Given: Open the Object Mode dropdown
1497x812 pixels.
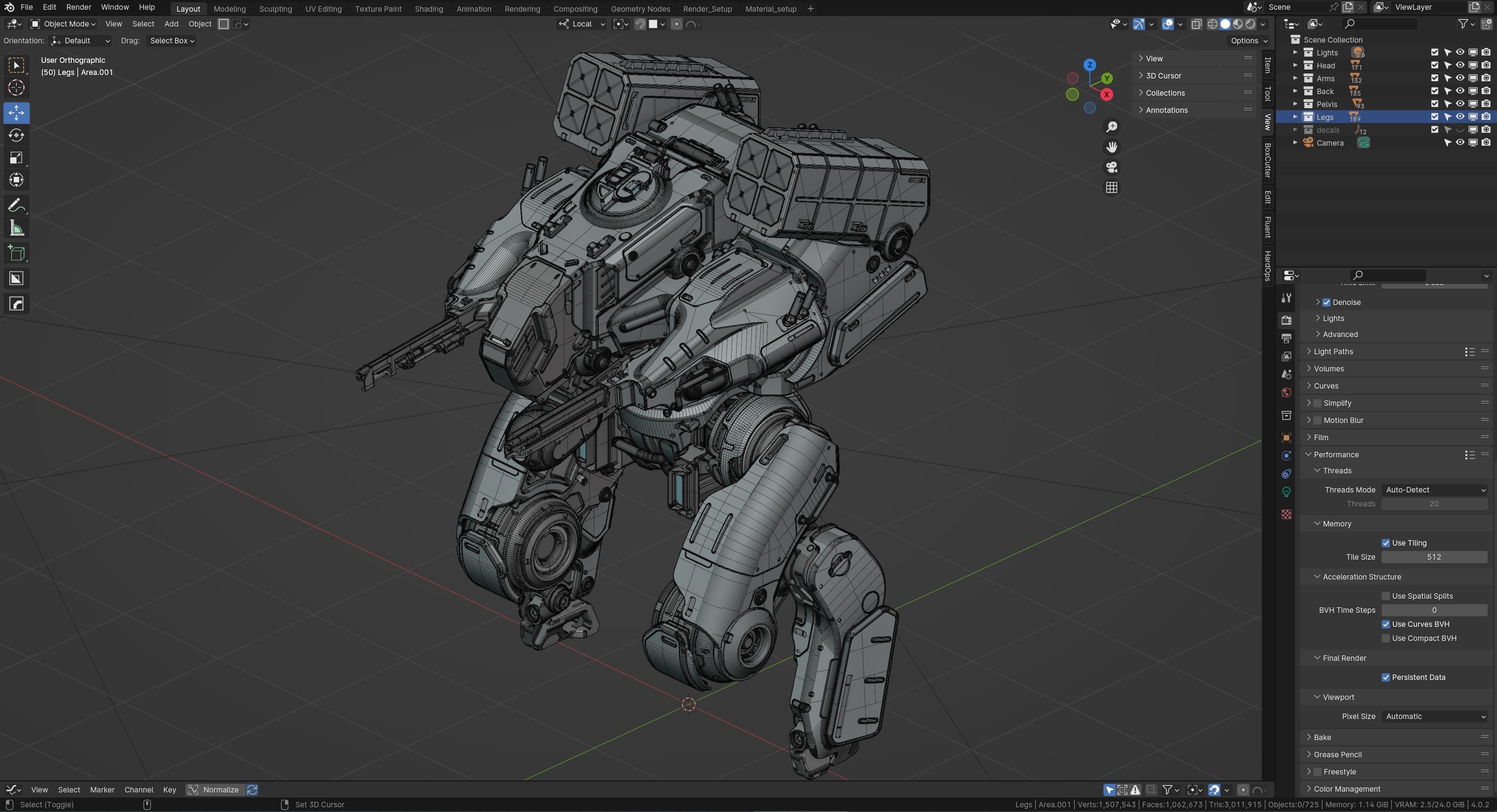Looking at the screenshot, I should pos(63,24).
